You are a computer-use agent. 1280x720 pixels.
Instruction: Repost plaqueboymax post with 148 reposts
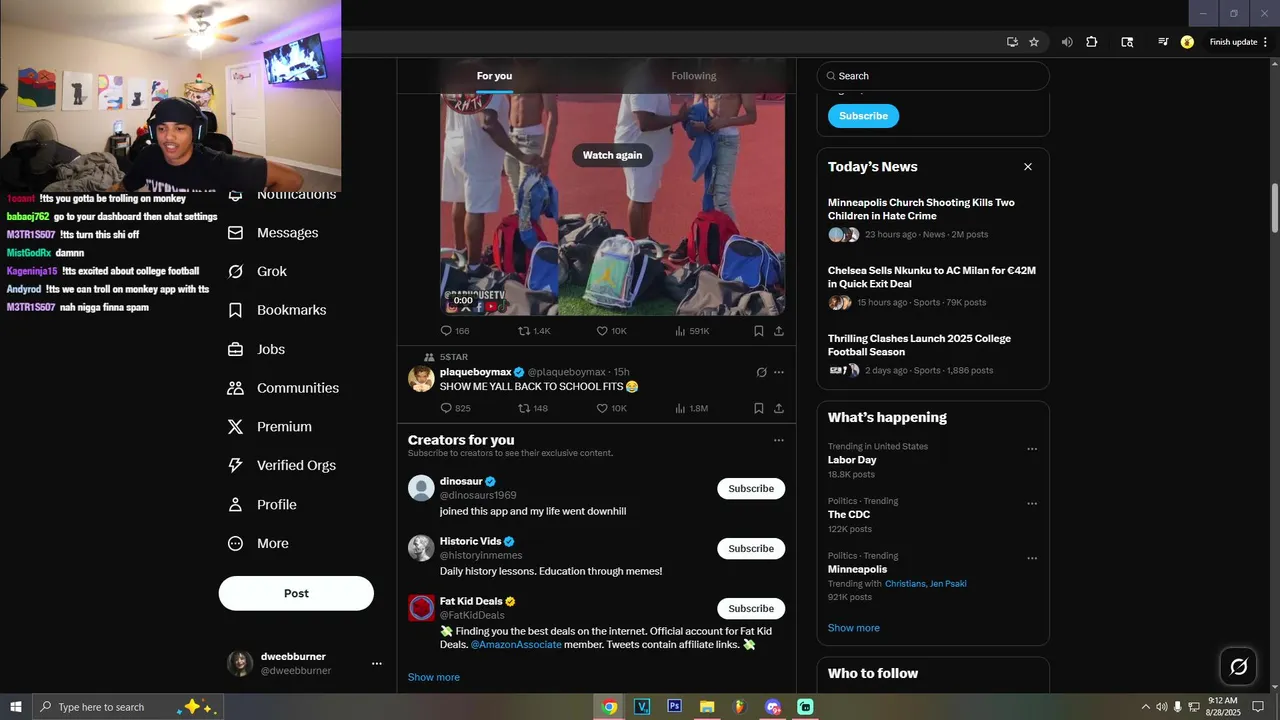(x=533, y=408)
